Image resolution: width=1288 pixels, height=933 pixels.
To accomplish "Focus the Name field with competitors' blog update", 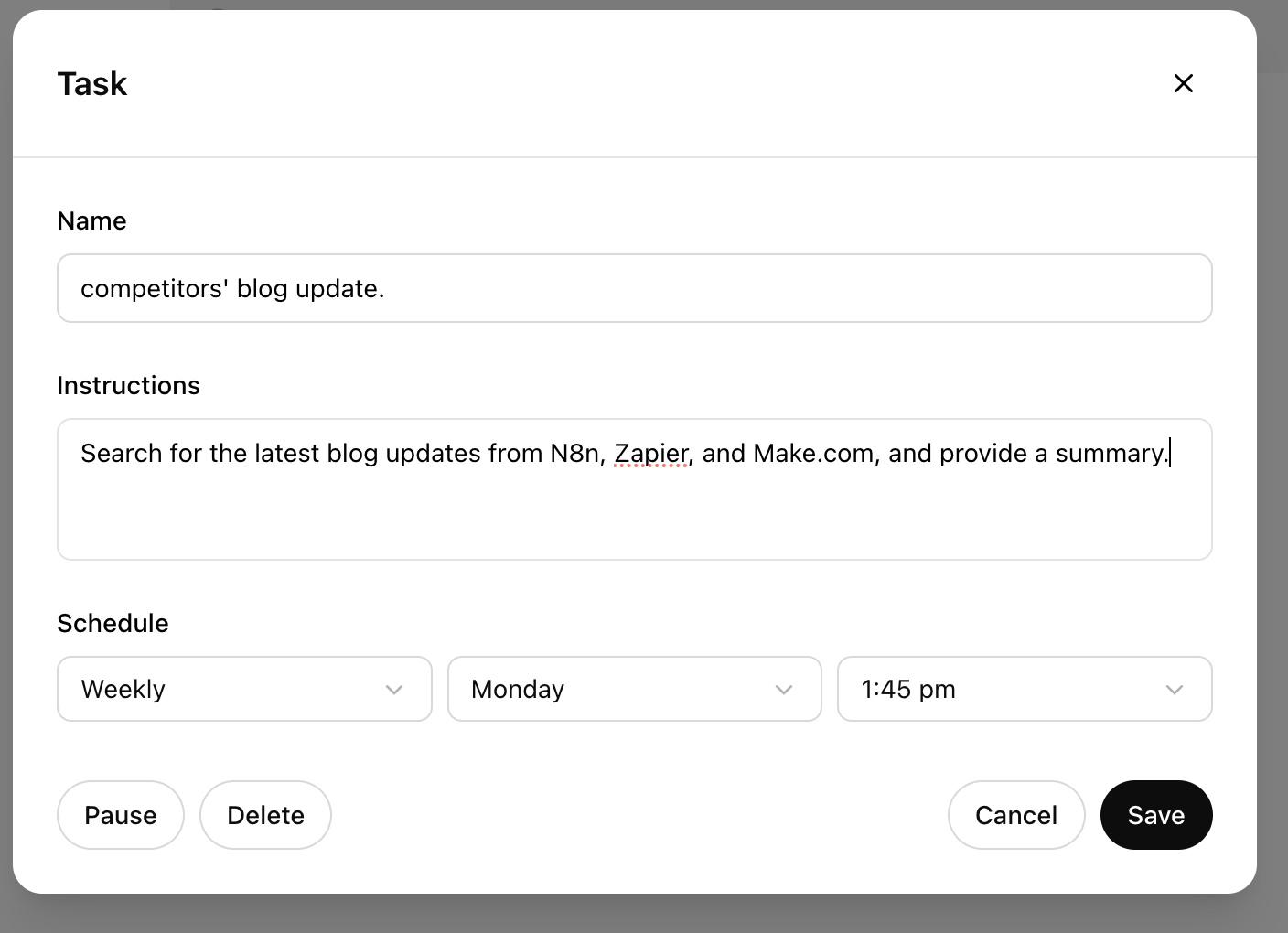I will 634,288.
